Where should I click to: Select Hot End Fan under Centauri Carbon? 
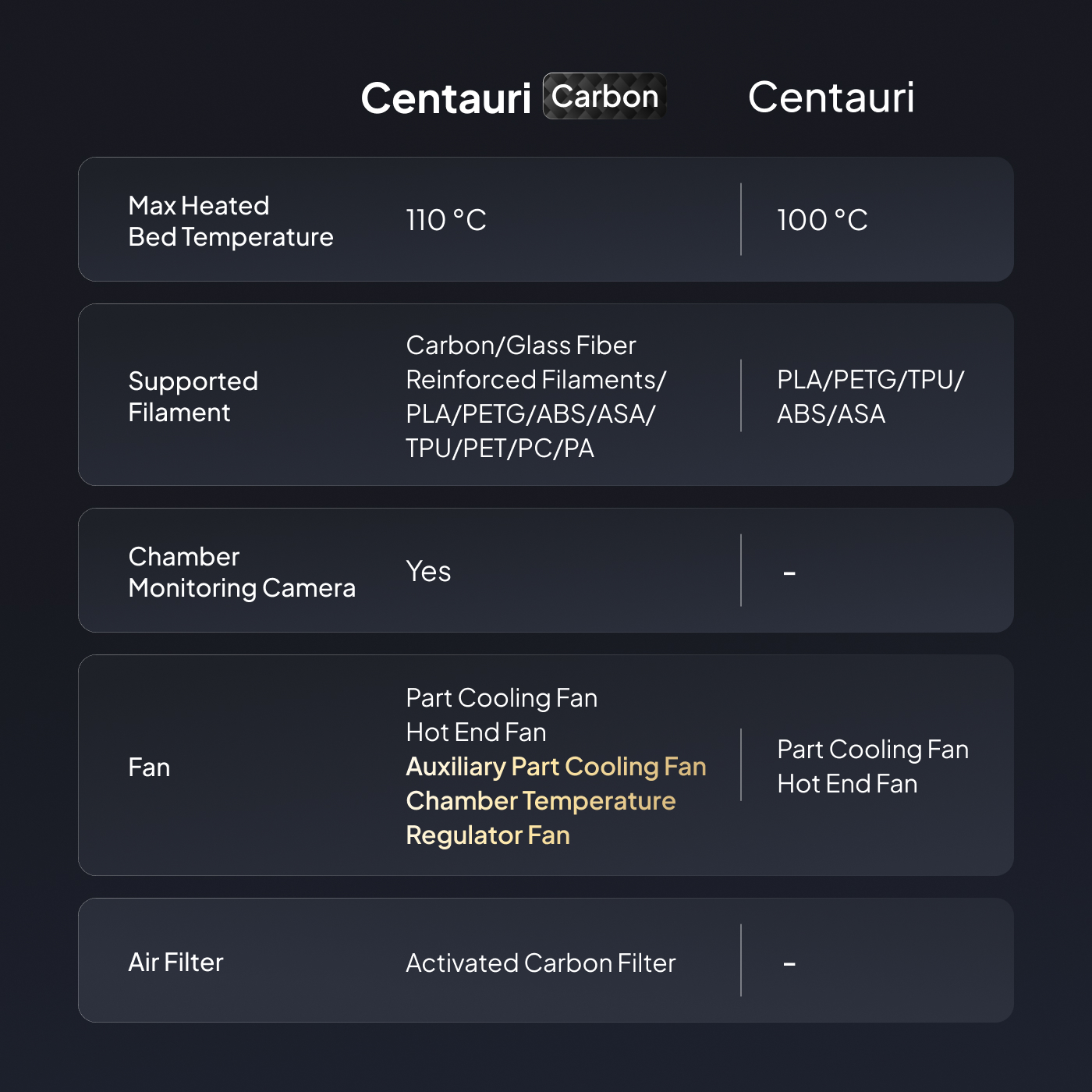476,732
